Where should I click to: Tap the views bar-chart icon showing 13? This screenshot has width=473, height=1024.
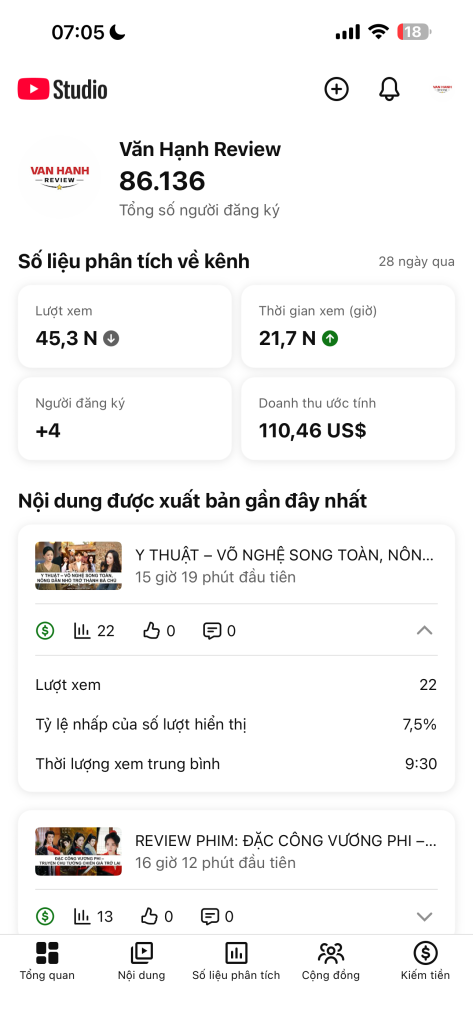82,916
